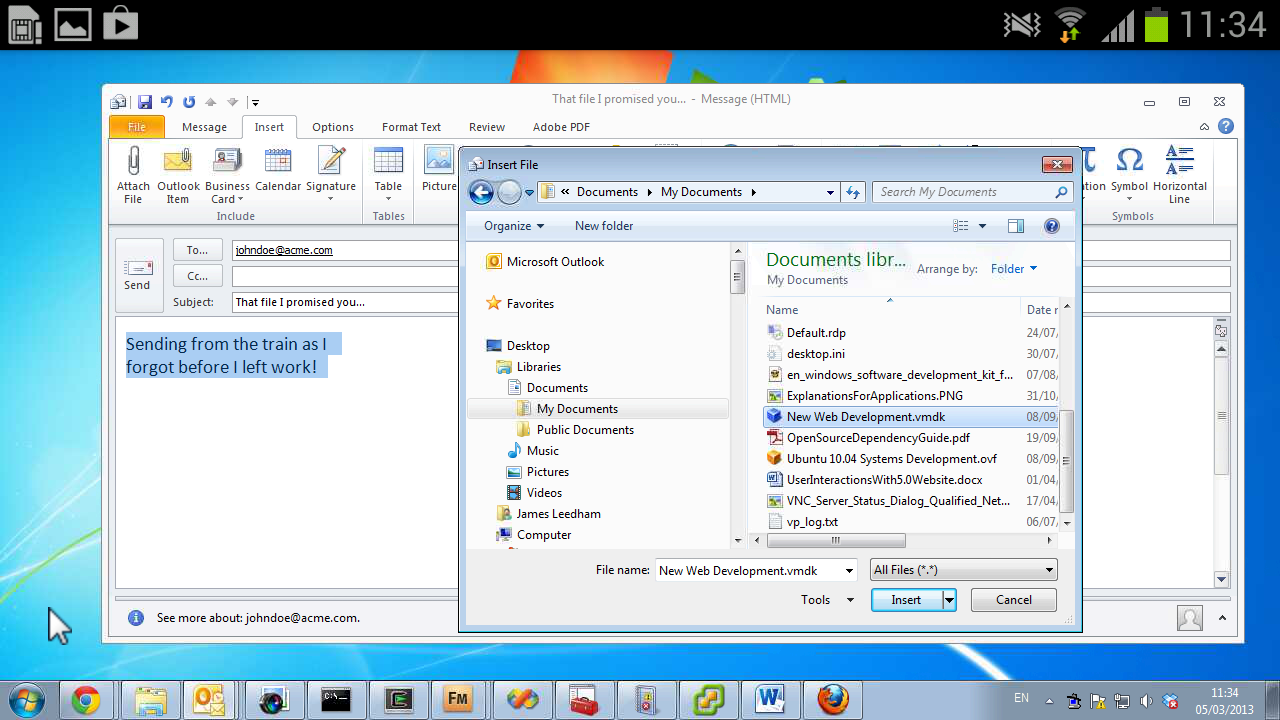
Task: Open Command Prompt from the taskbar
Action: click(334, 700)
